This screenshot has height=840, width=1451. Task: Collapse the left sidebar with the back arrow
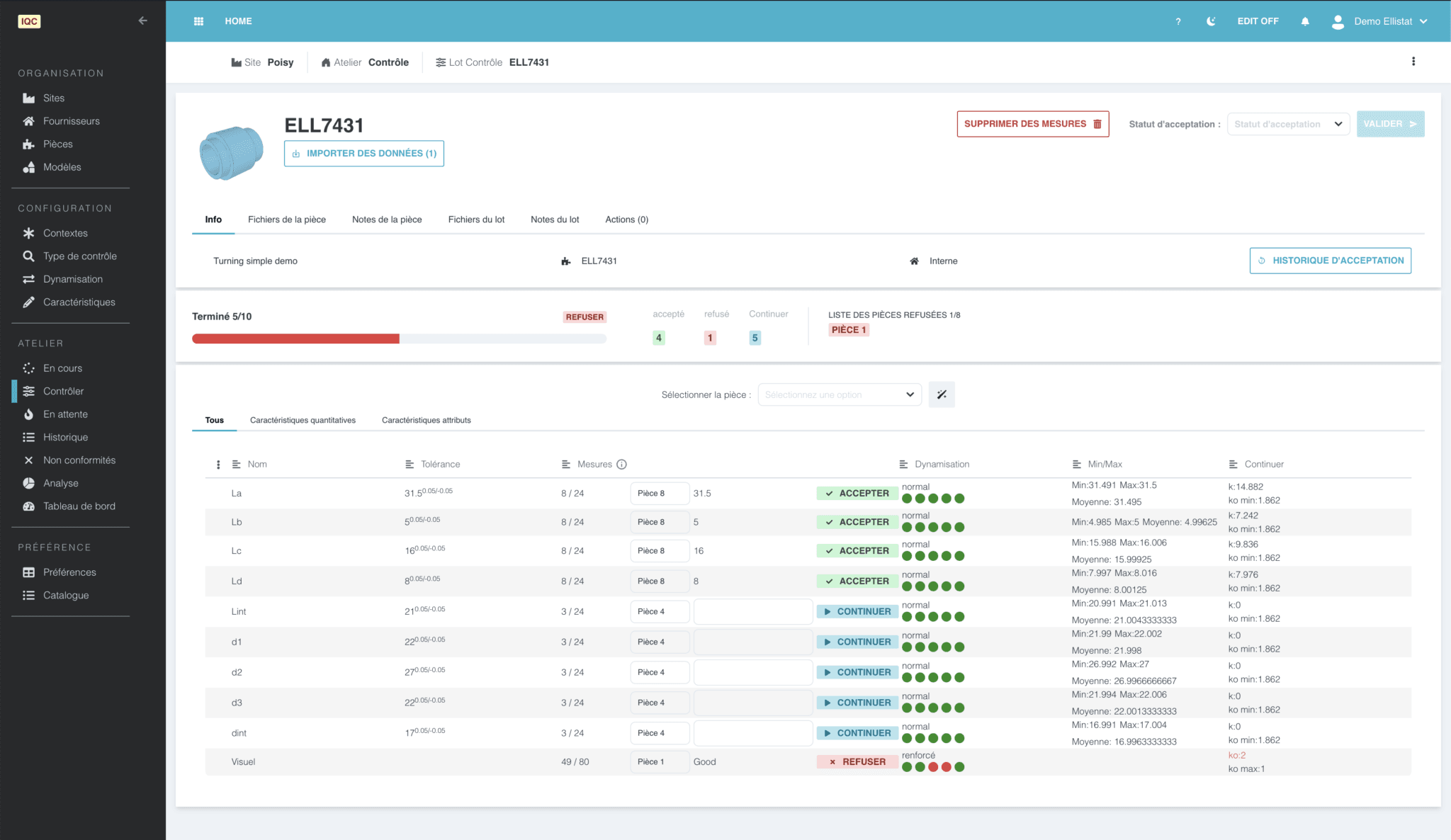142,21
